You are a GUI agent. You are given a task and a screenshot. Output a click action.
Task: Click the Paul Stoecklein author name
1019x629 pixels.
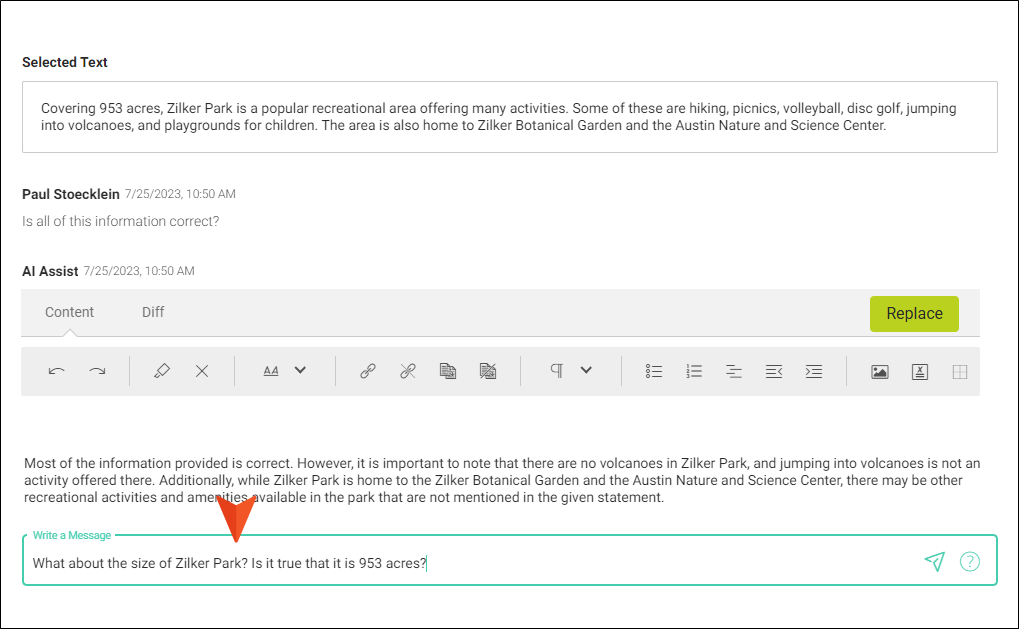click(x=71, y=194)
